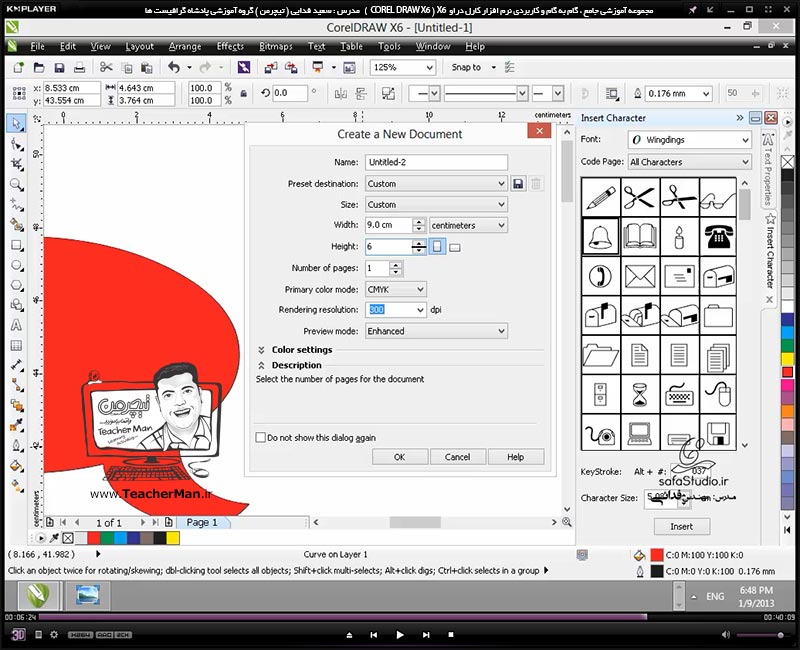Select the Ellipse tool

click(x=16, y=265)
